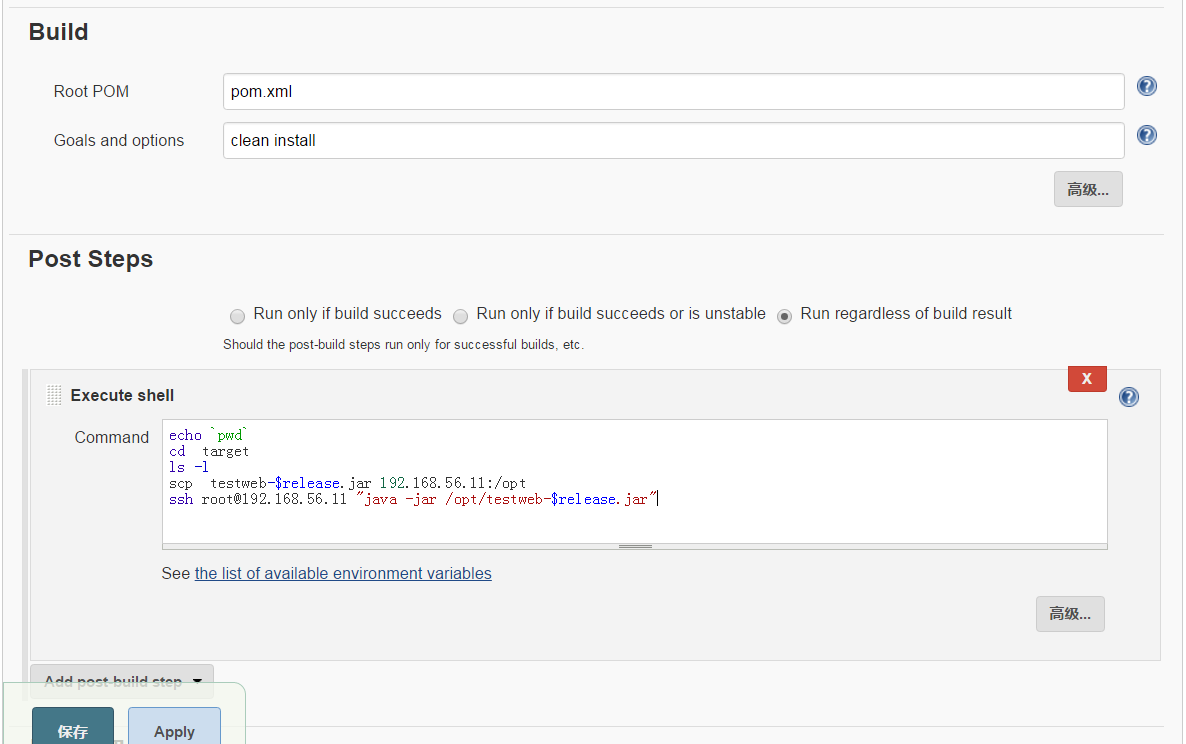Viewport: 1186px width, 744px height.
Task: Select Run only if build succeeds
Action: (x=237, y=316)
